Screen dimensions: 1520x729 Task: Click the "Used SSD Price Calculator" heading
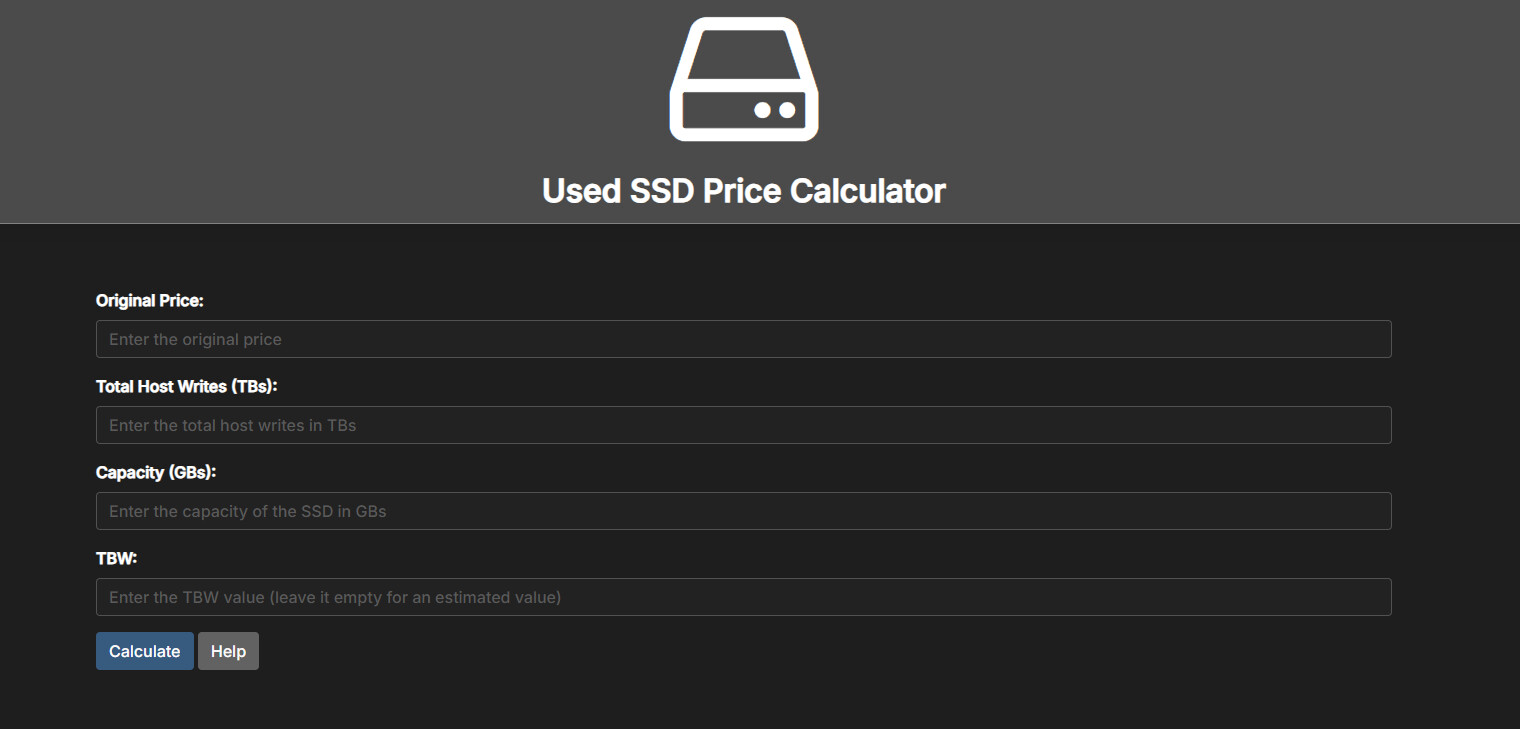pyautogui.click(x=744, y=190)
